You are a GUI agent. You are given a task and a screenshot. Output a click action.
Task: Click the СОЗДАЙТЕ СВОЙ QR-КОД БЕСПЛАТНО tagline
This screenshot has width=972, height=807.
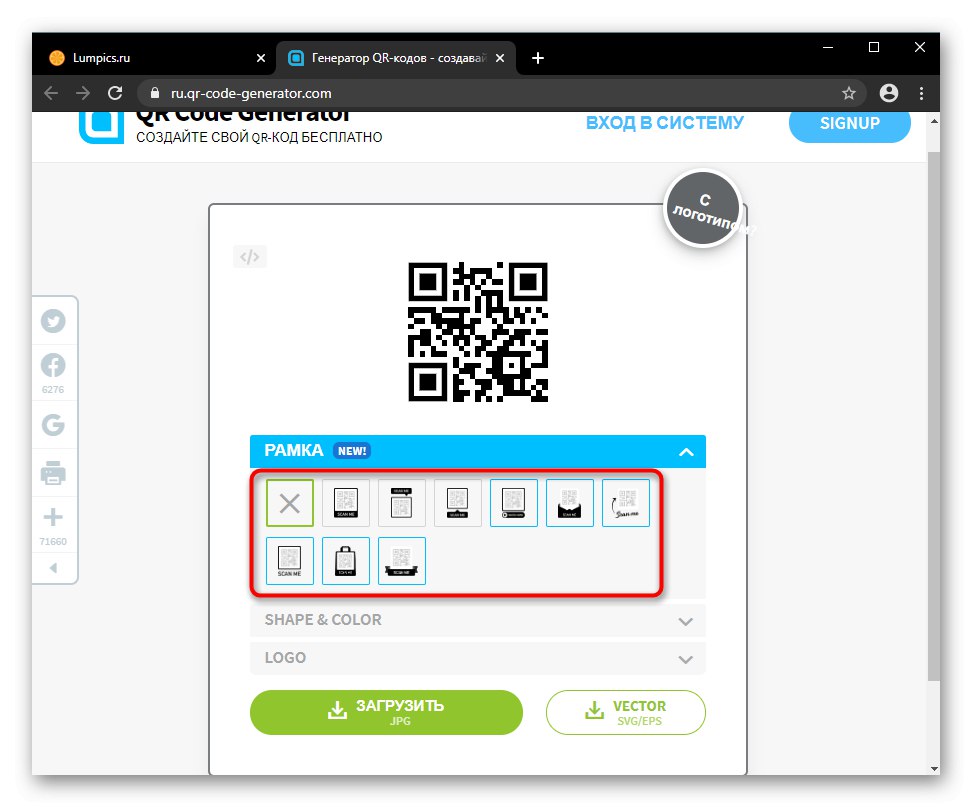point(259,137)
